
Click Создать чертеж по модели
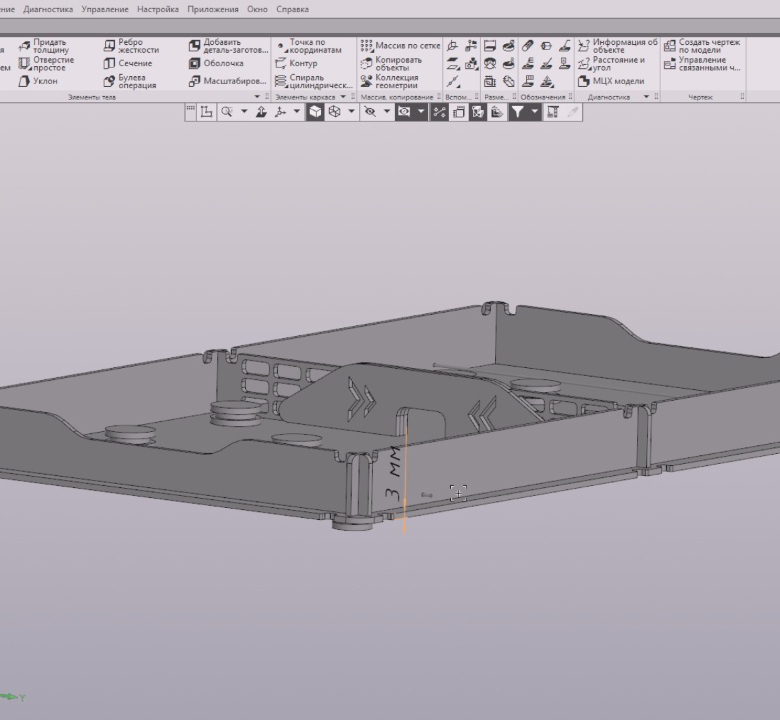(705, 46)
